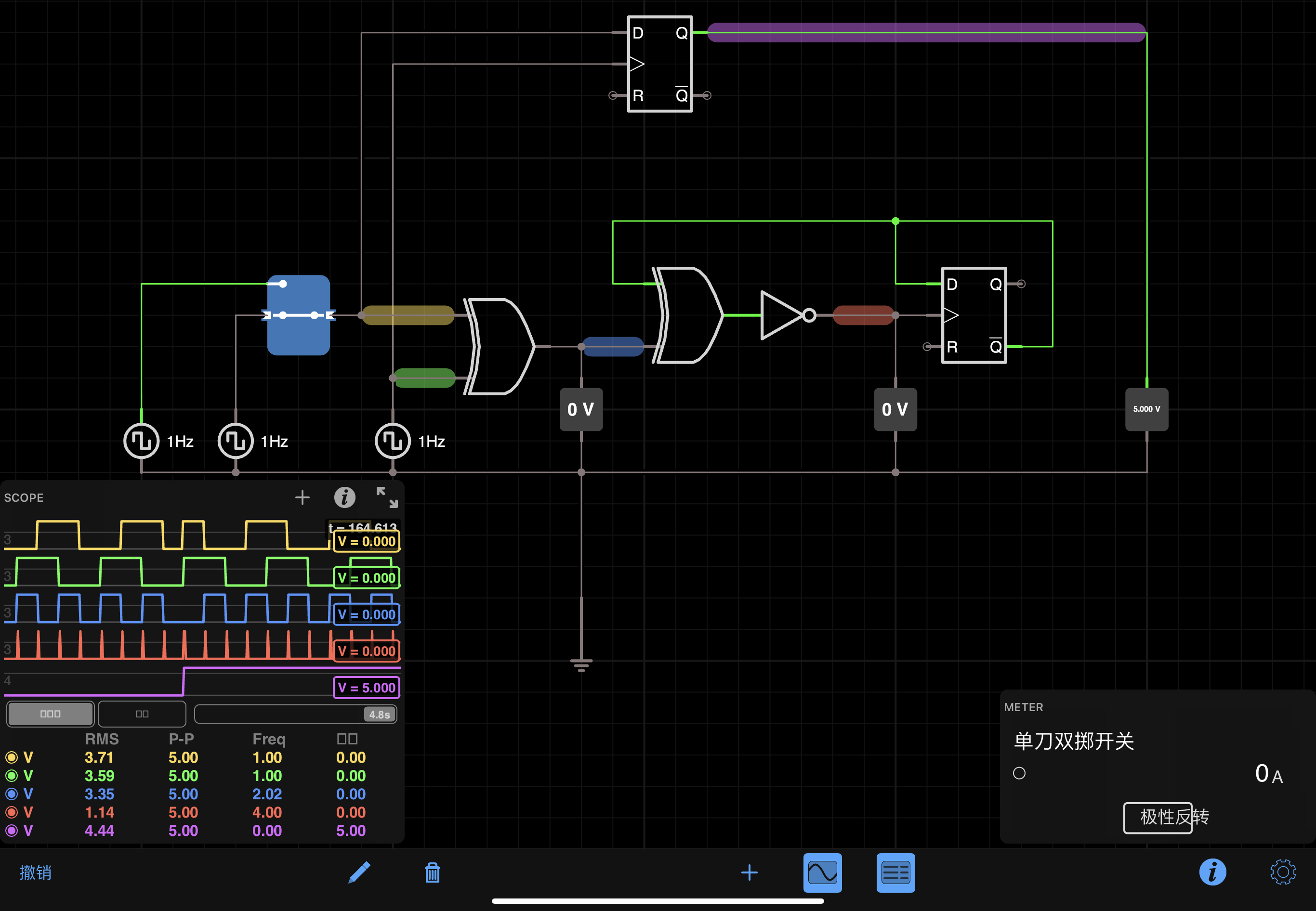Toggle the blue V trace radio button
Screen dimensions: 1316x911
(12, 794)
